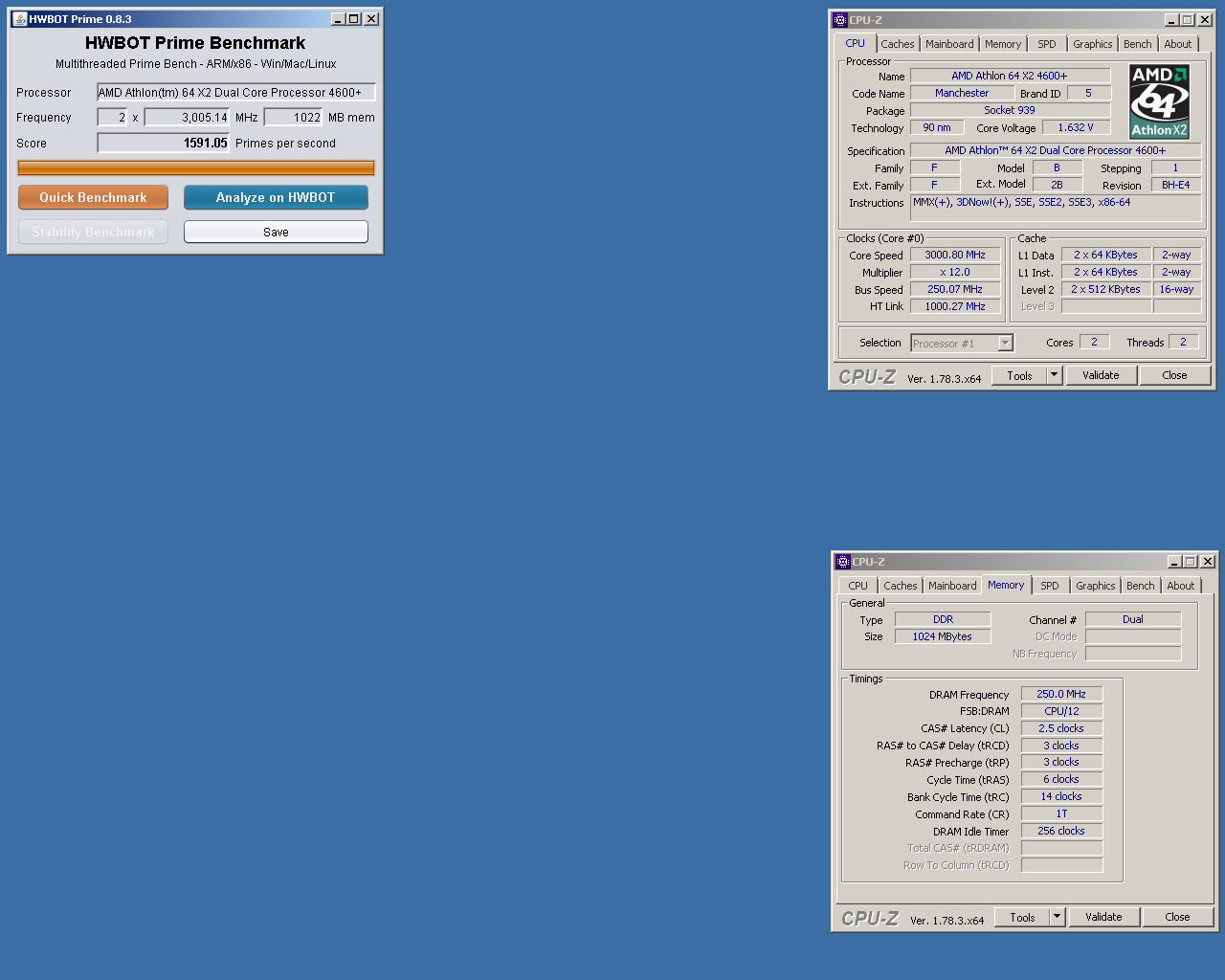Click the Save button in HWBOT Prime
1225x980 pixels.
(x=276, y=232)
